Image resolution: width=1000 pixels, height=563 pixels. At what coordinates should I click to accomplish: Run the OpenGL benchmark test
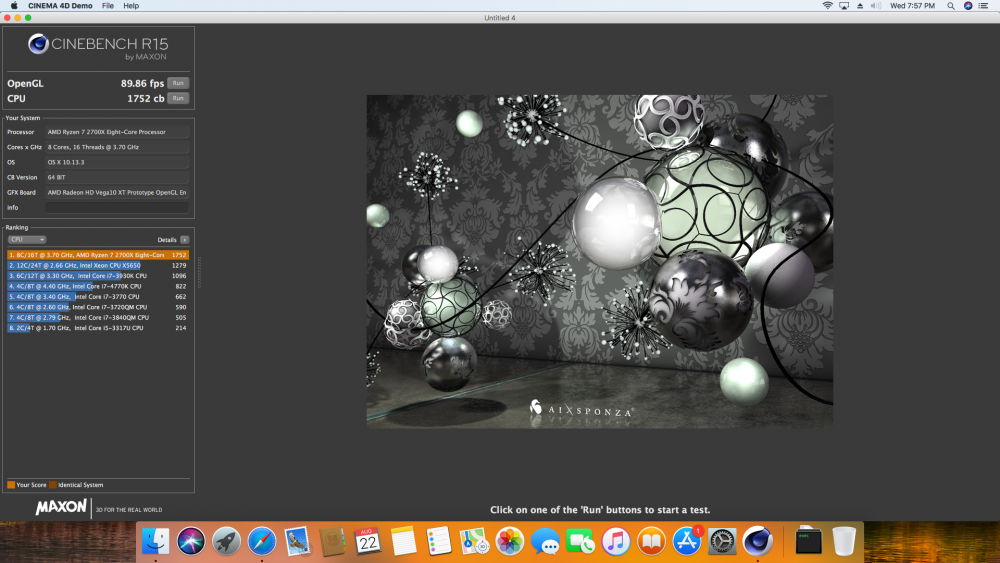[178, 83]
